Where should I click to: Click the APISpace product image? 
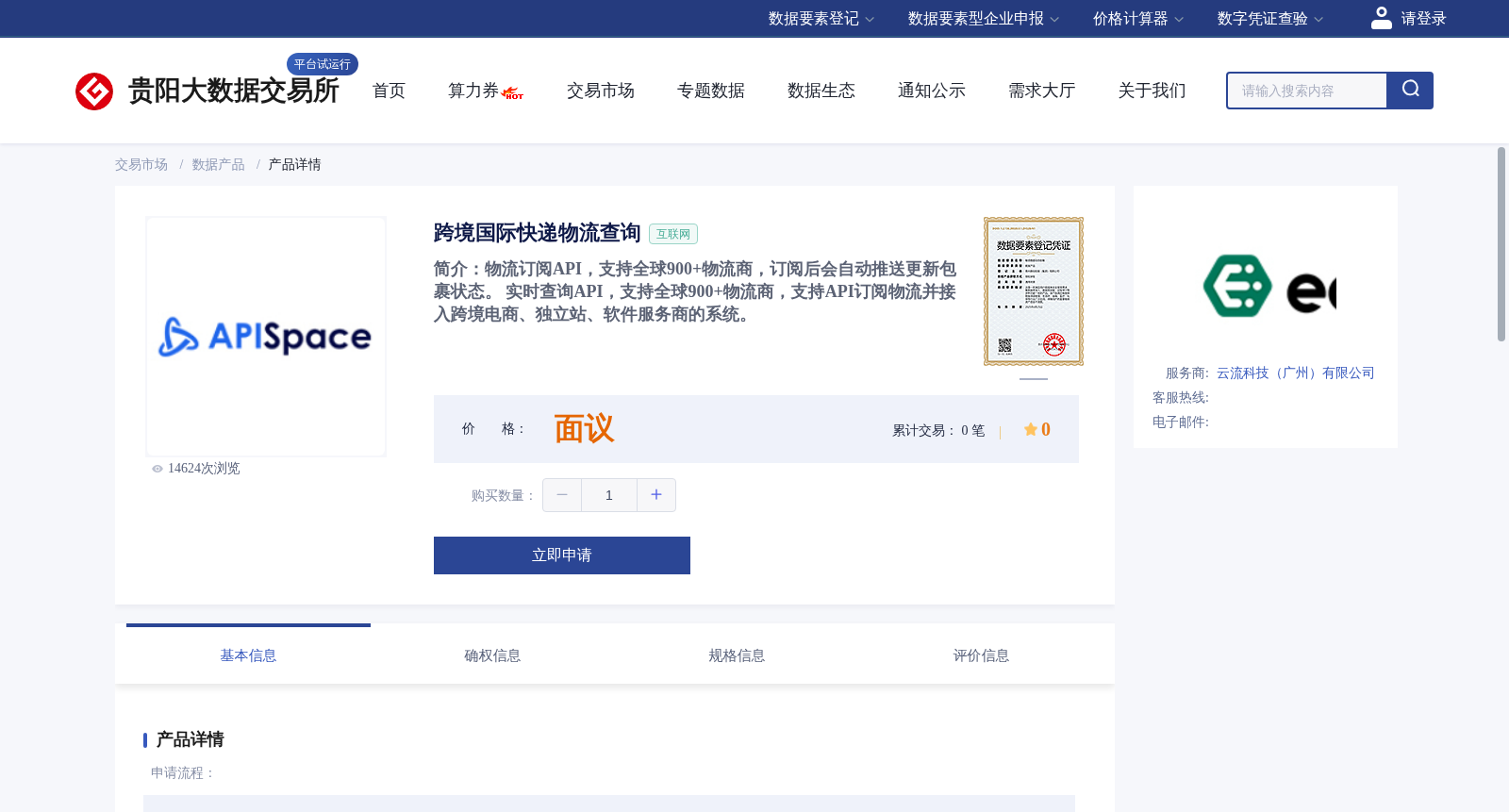266,337
